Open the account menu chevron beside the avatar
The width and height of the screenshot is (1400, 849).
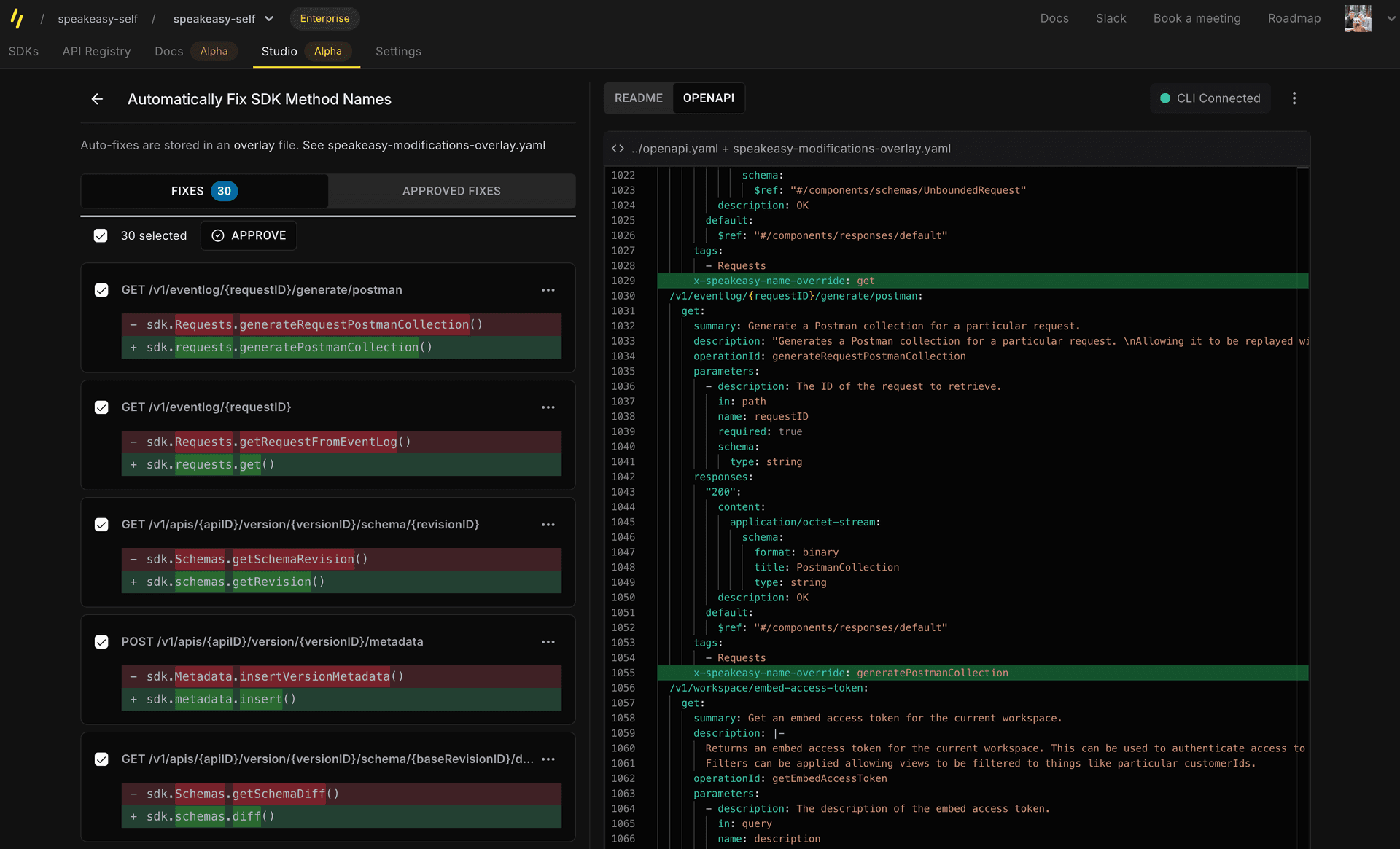pyautogui.click(x=1391, y=19)
